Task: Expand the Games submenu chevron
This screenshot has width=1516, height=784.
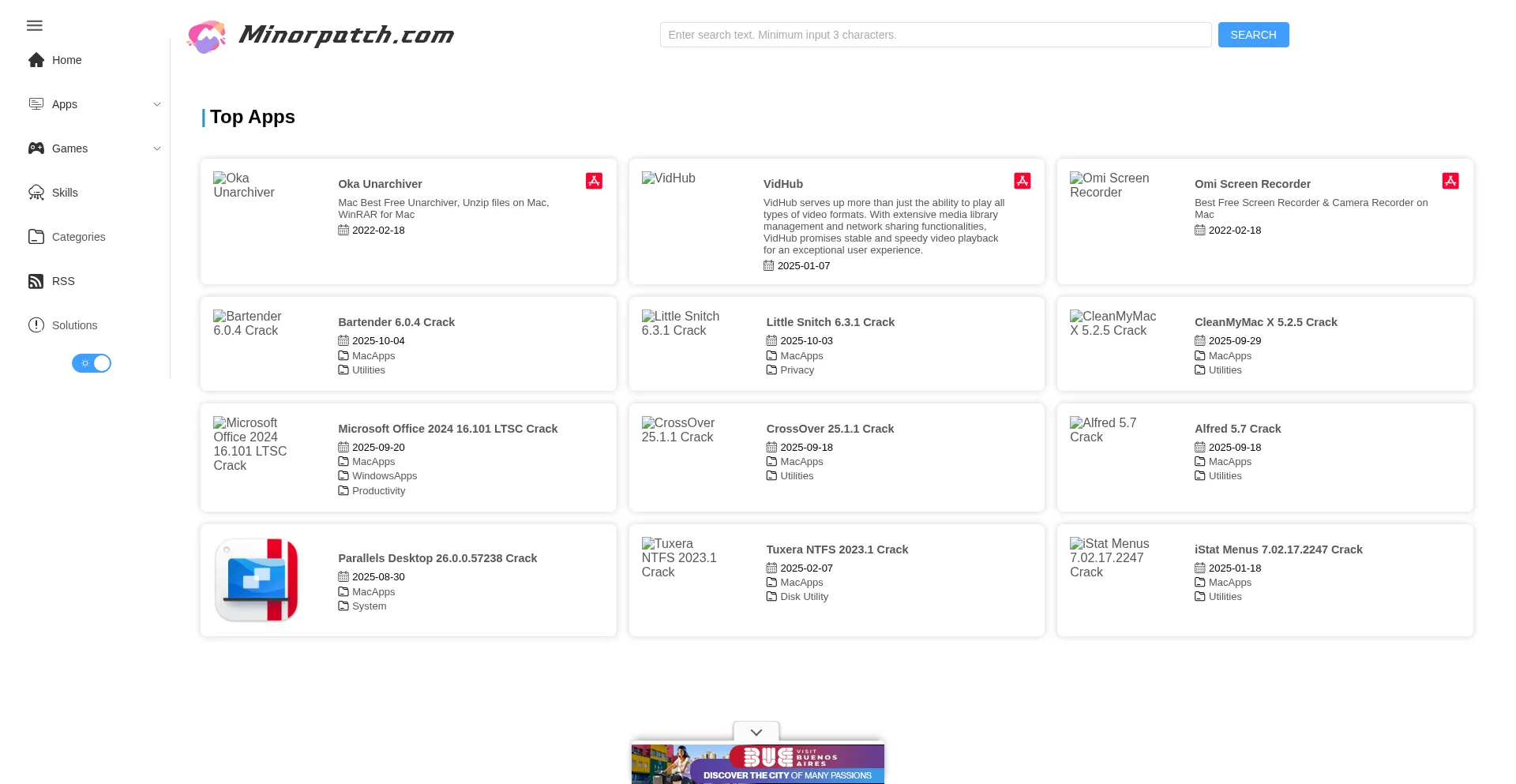Action: [156, 148]
